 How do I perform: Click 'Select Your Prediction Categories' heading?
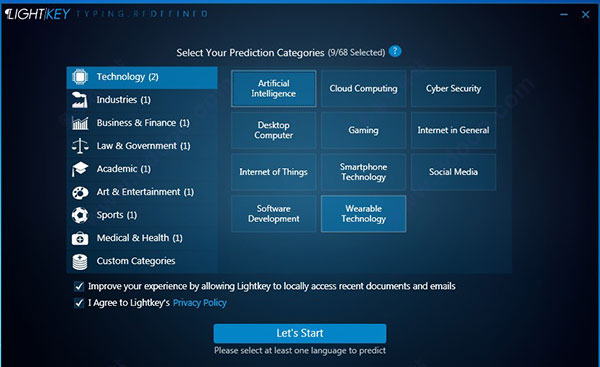click(250, 52)
